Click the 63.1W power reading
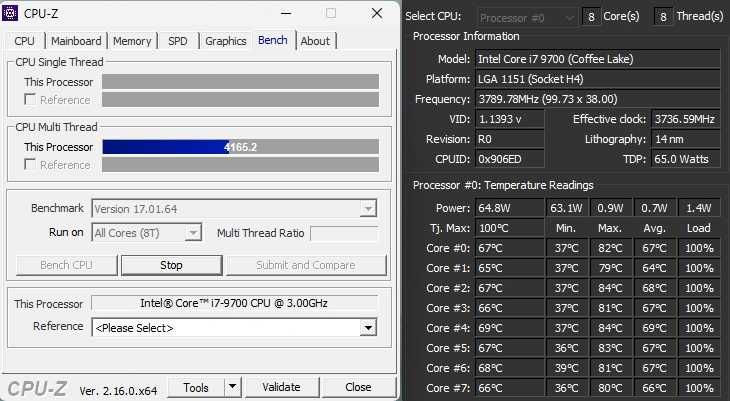Image resolution: width=730 pixels, height=401 pixels. [x=567, y=208]
